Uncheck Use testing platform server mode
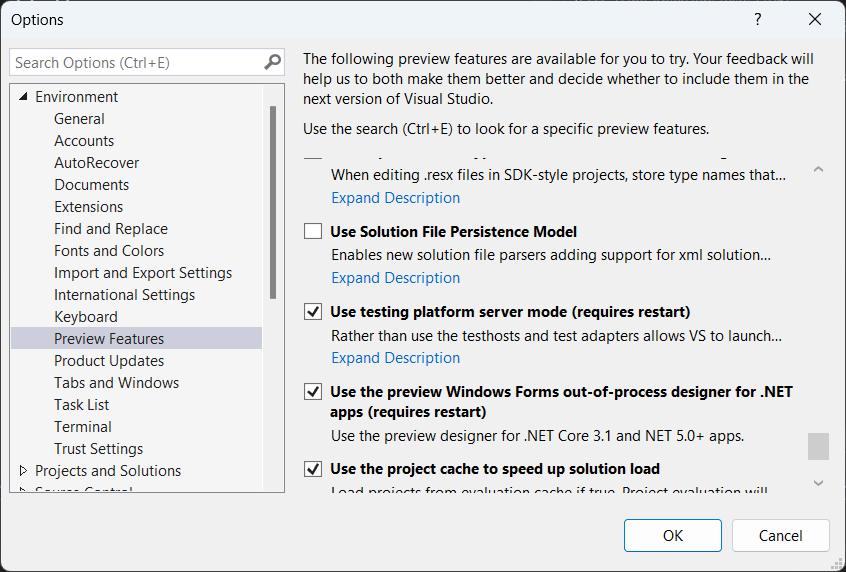Screen dimensions: 846x572 (313, 312)
